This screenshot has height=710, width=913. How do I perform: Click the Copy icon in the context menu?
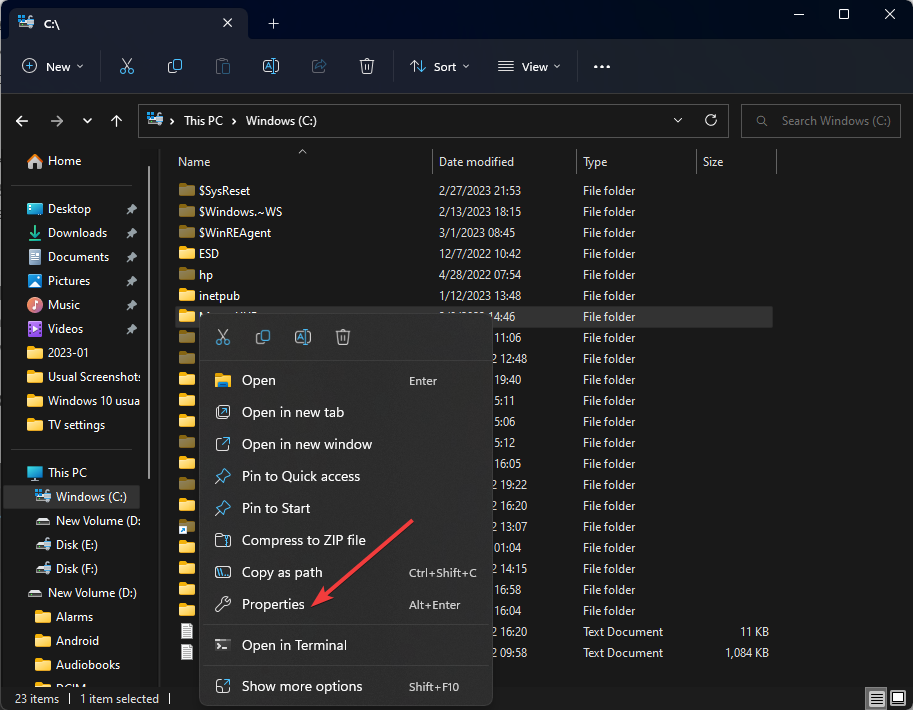263,337
